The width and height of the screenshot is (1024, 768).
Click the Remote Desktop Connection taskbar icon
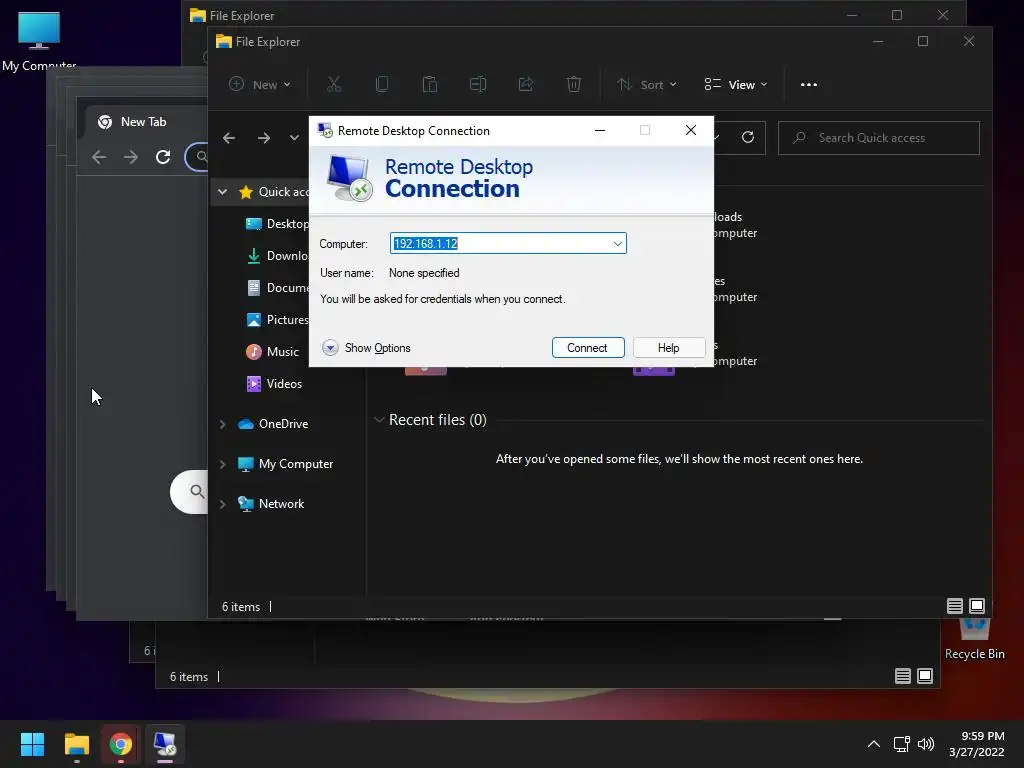(x=165, y=744)
